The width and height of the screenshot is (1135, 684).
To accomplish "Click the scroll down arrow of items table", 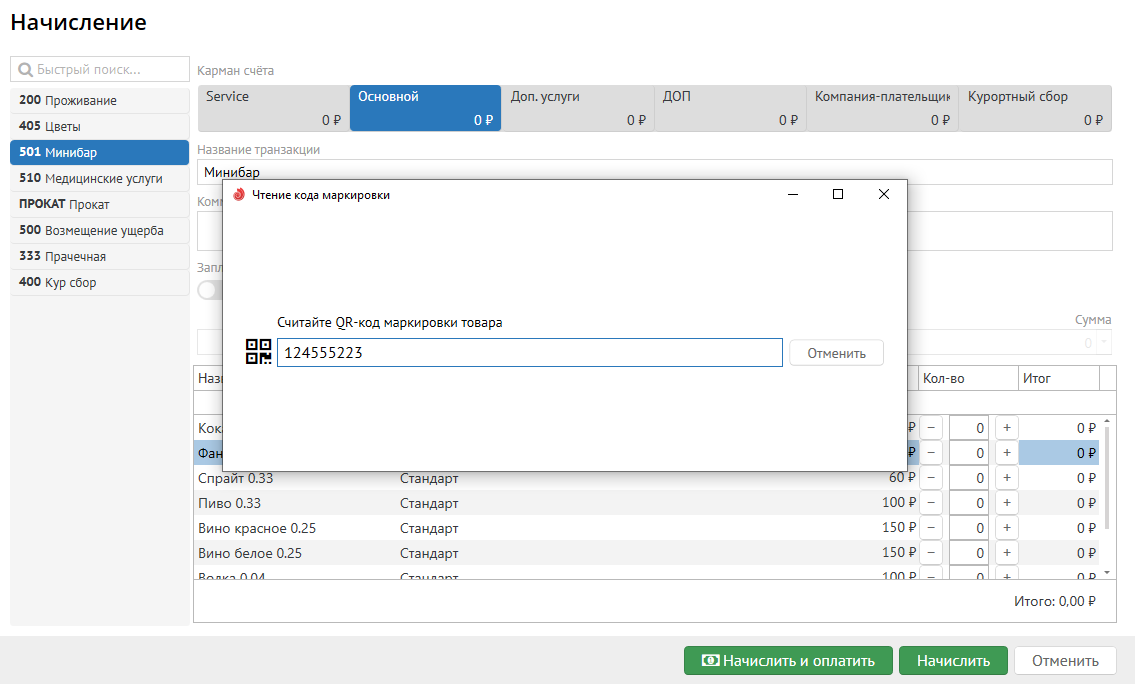I will coord(1107,573).
